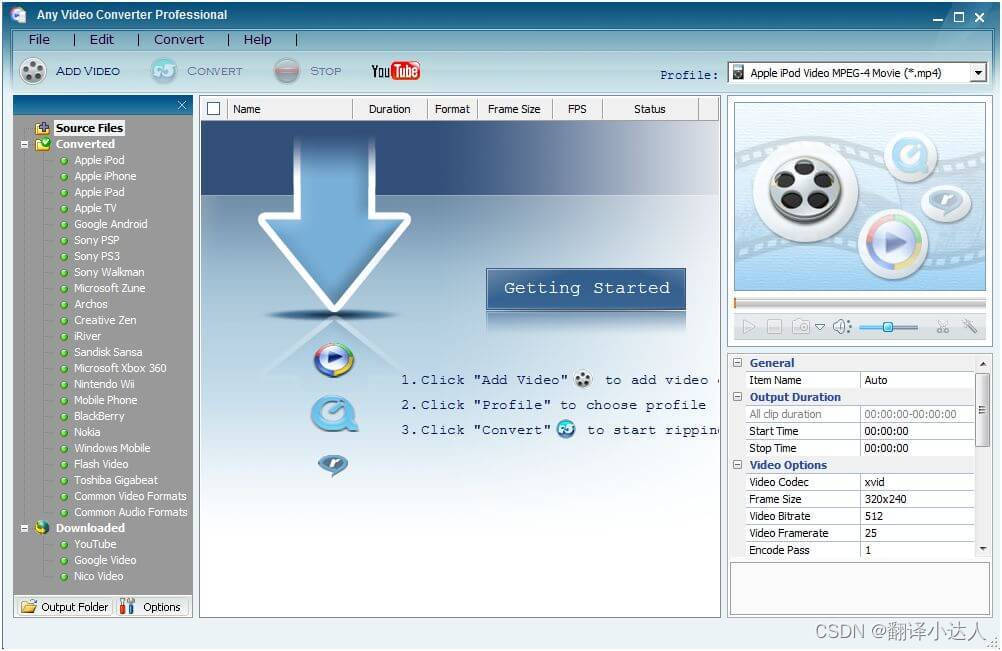
Task: Select Common Video Formats in the tree
Action: (130, 496)
